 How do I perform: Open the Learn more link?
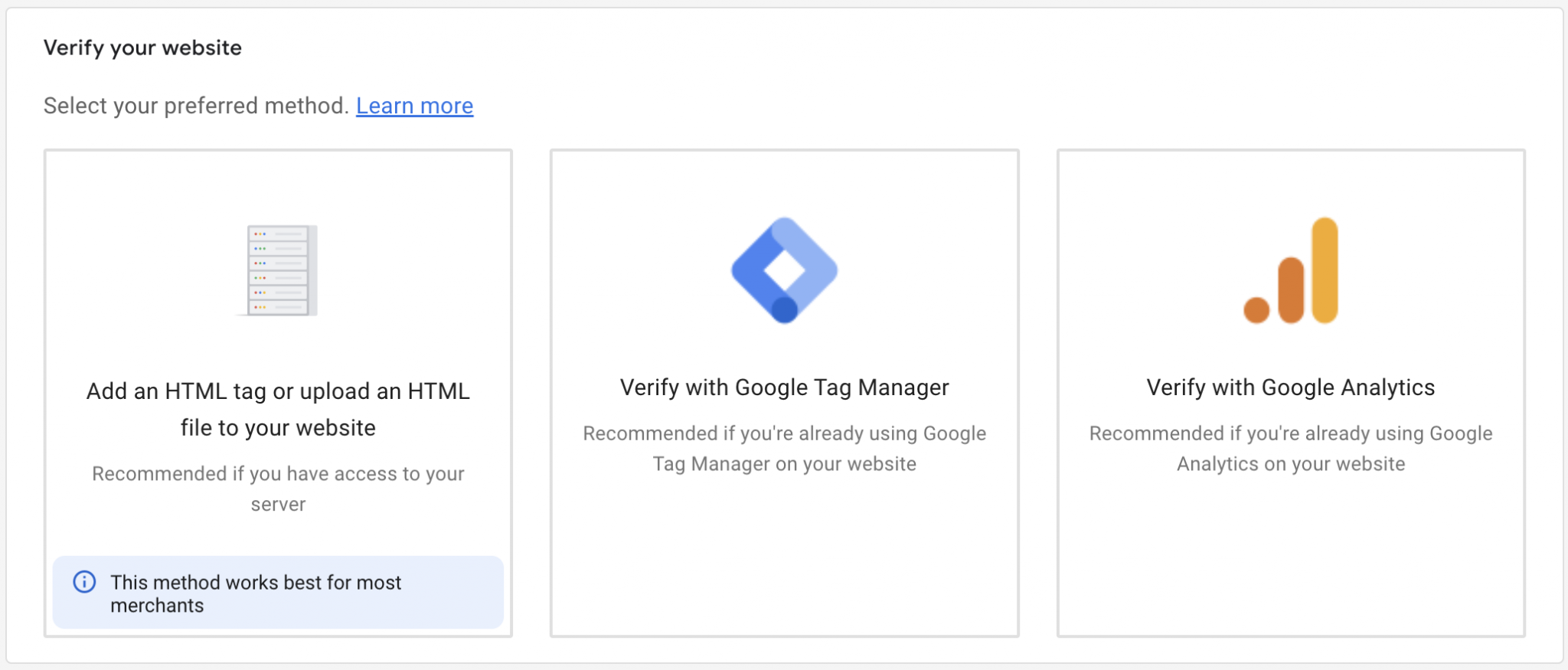[414, 106]
